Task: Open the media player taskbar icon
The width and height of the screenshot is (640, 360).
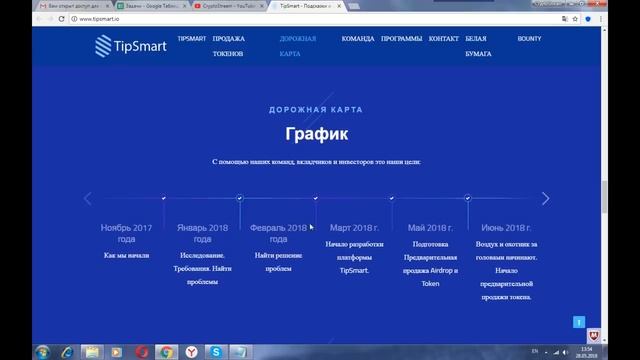Action: click(x=117, y=352)
